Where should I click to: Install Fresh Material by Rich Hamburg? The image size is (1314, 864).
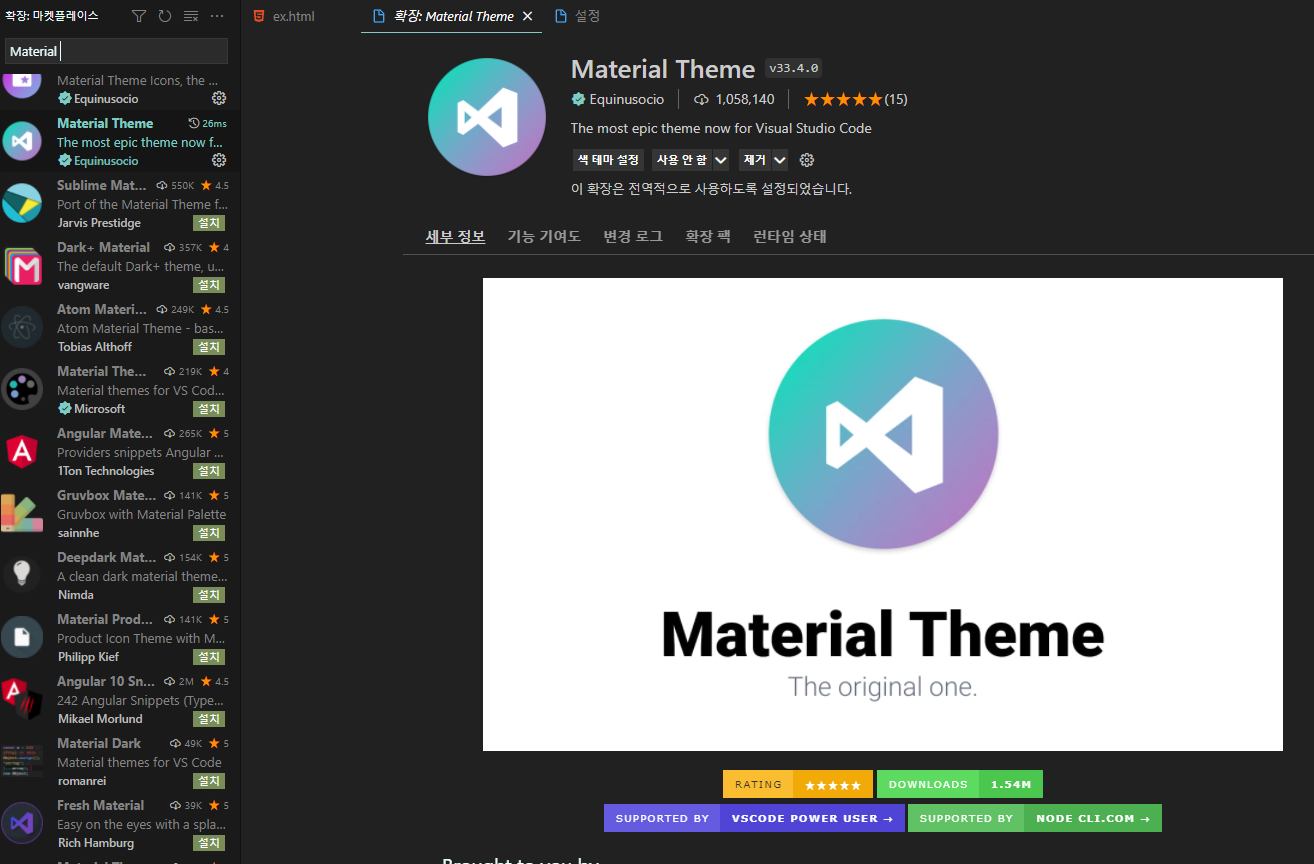click(x=209, y=843)
